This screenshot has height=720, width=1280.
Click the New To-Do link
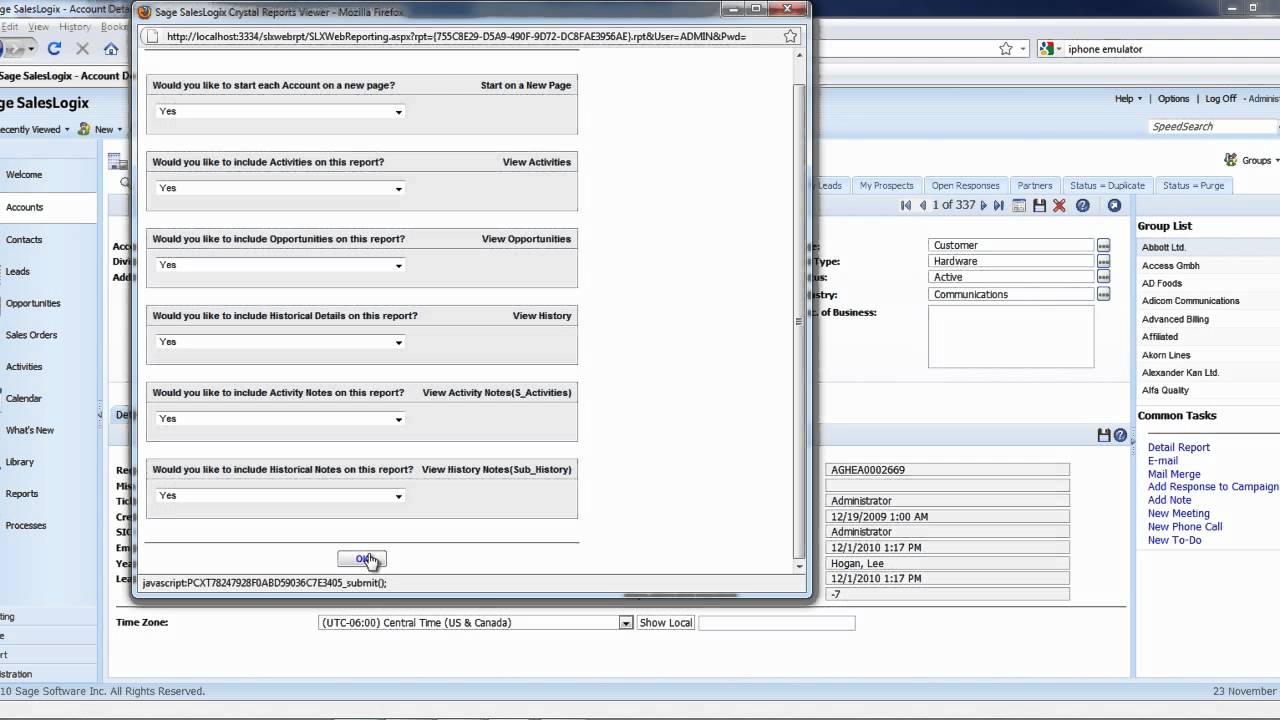click(x=1175, y=540)
